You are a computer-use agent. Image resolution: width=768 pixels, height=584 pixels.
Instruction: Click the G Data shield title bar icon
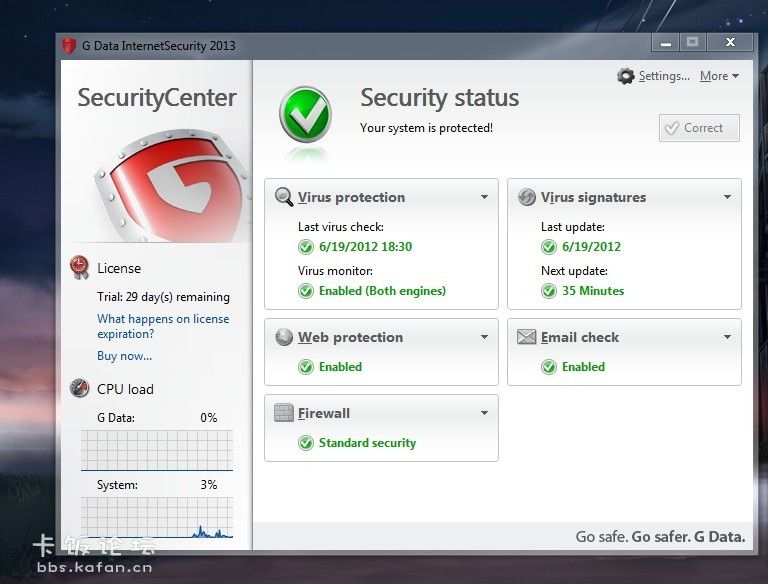69,46
